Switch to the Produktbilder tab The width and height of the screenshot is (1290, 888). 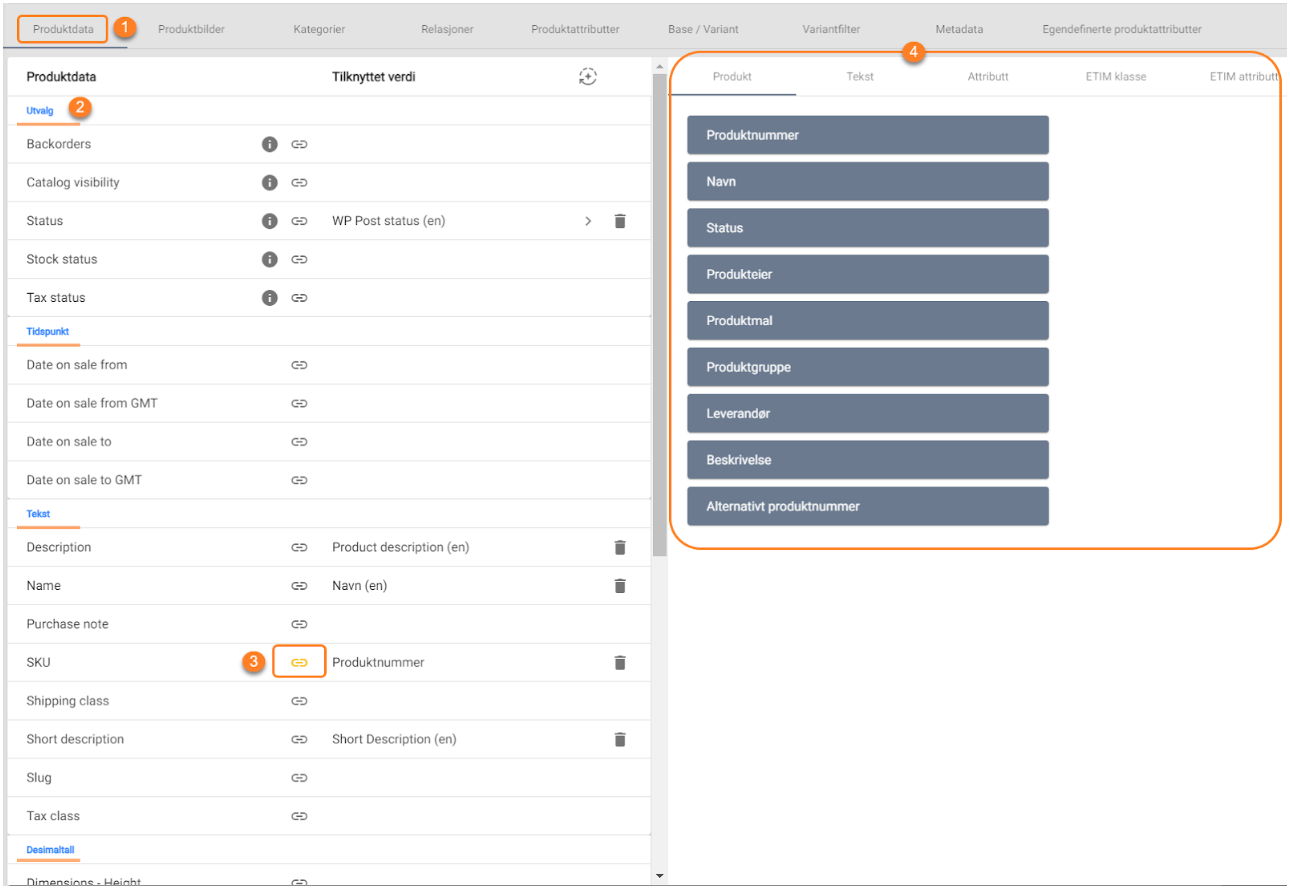(x=191, y=29)
